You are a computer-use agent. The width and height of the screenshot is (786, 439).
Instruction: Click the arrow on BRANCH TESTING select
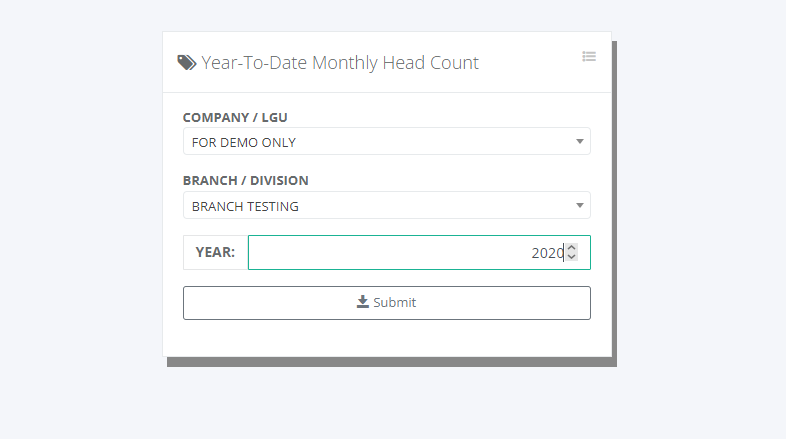coord(580,206)
